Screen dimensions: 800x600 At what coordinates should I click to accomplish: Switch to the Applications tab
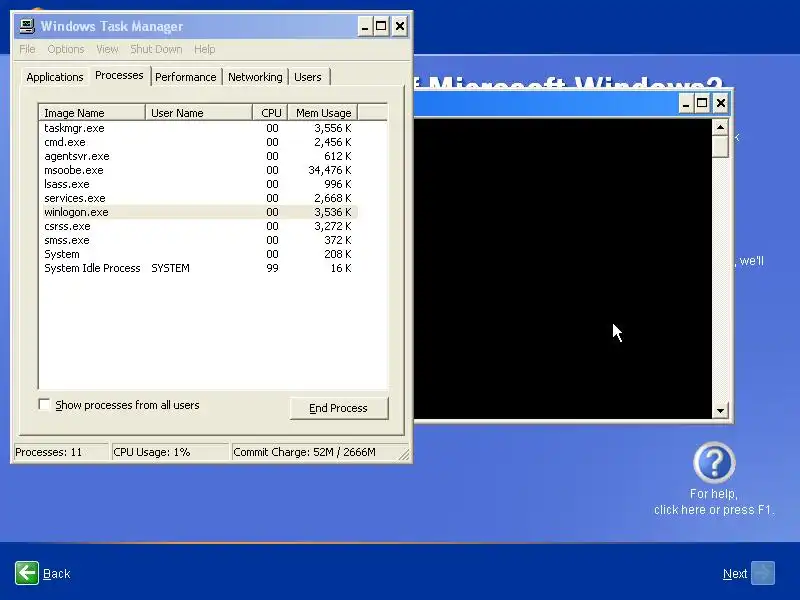click(x=55, y=77)
